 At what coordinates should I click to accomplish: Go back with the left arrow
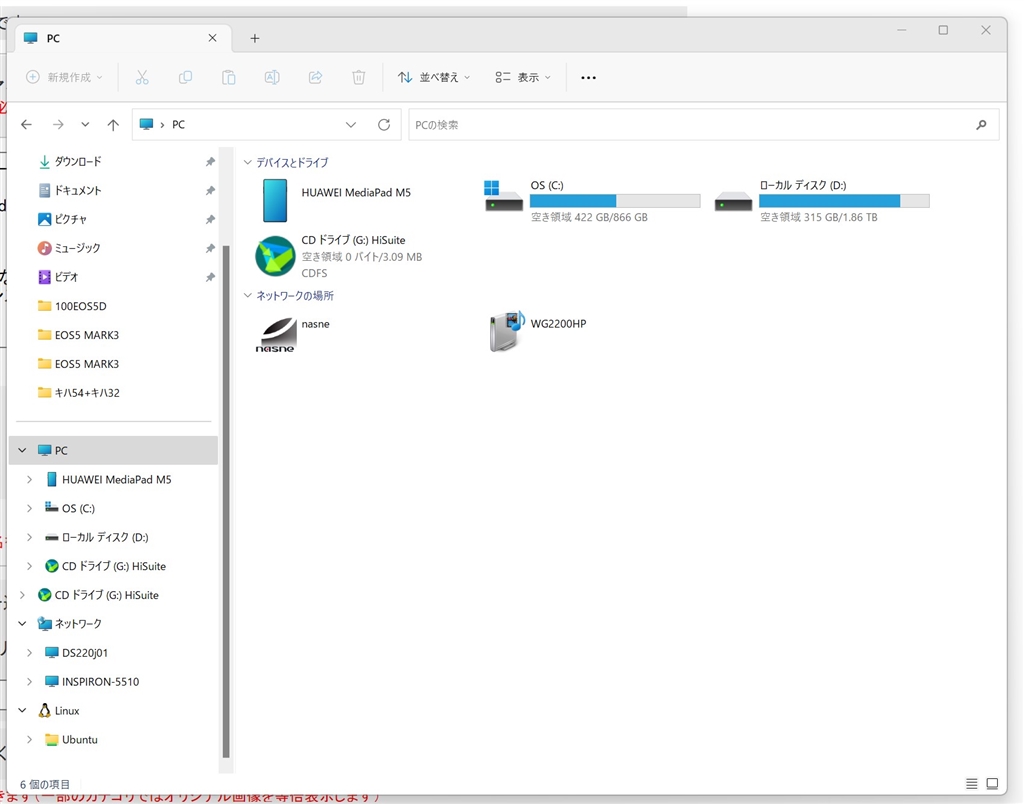[x=26, y=124]
